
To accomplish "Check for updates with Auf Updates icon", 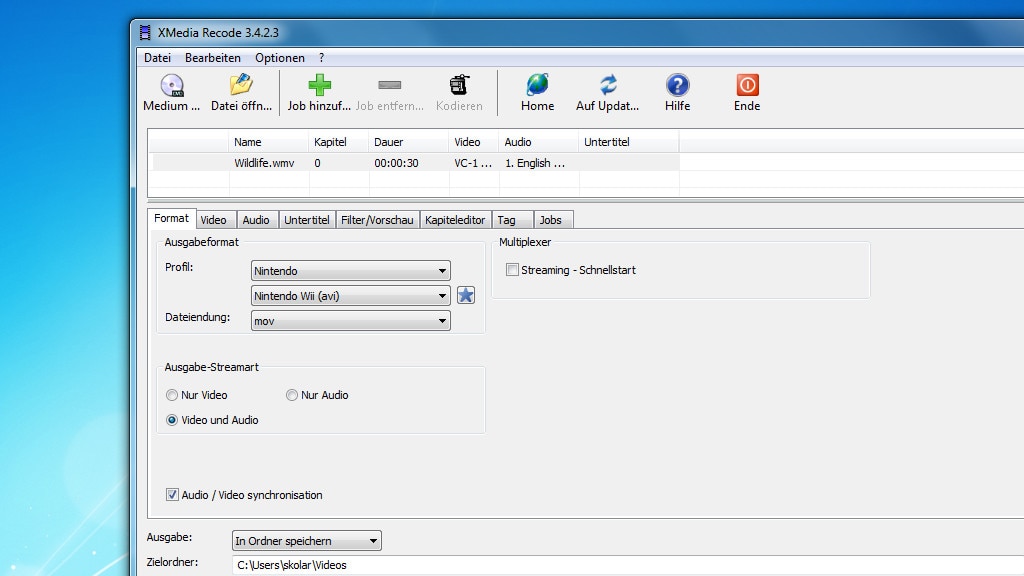I will (607, 86).
